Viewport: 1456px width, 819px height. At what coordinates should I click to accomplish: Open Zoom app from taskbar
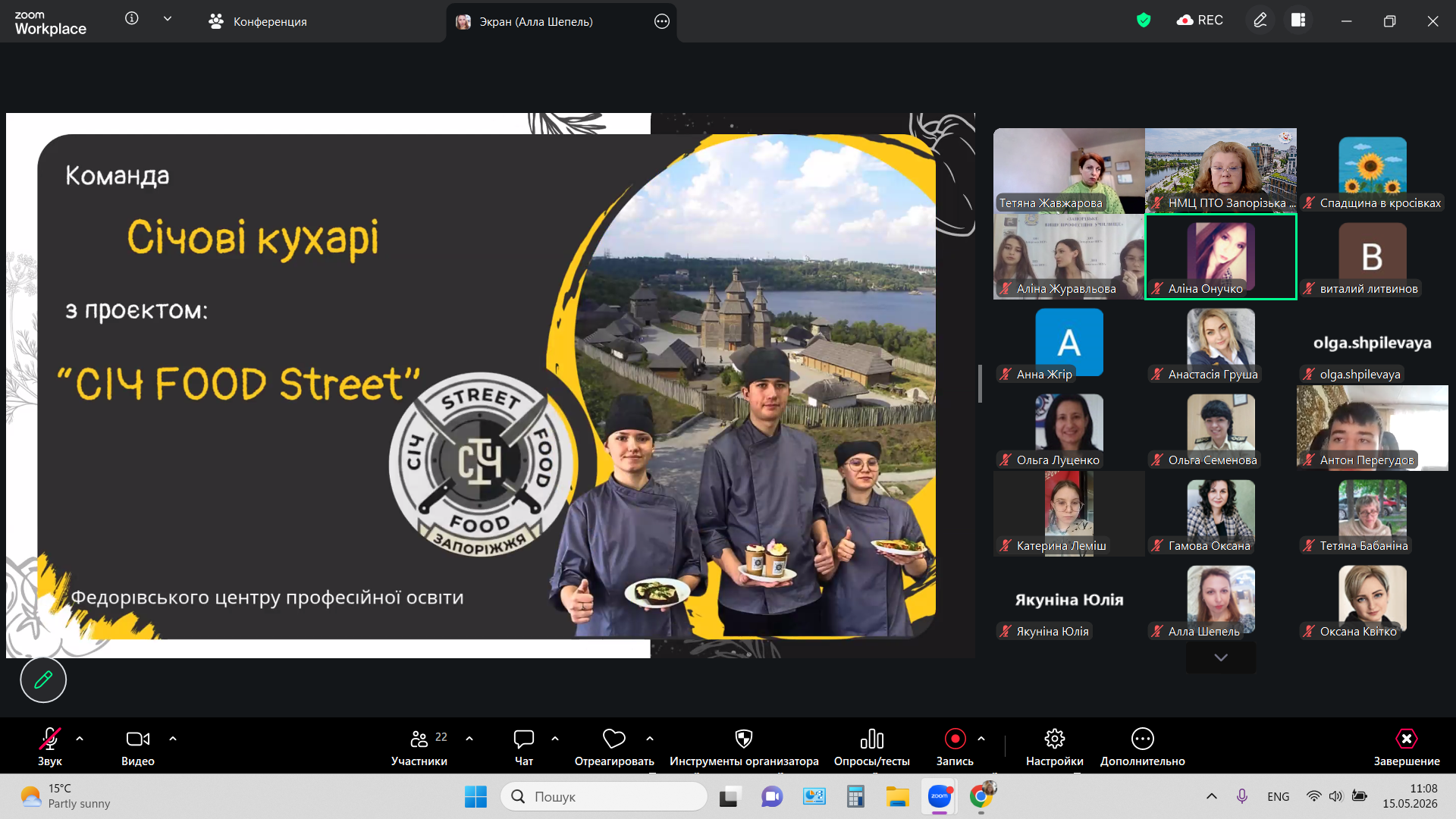pos(940,796)
